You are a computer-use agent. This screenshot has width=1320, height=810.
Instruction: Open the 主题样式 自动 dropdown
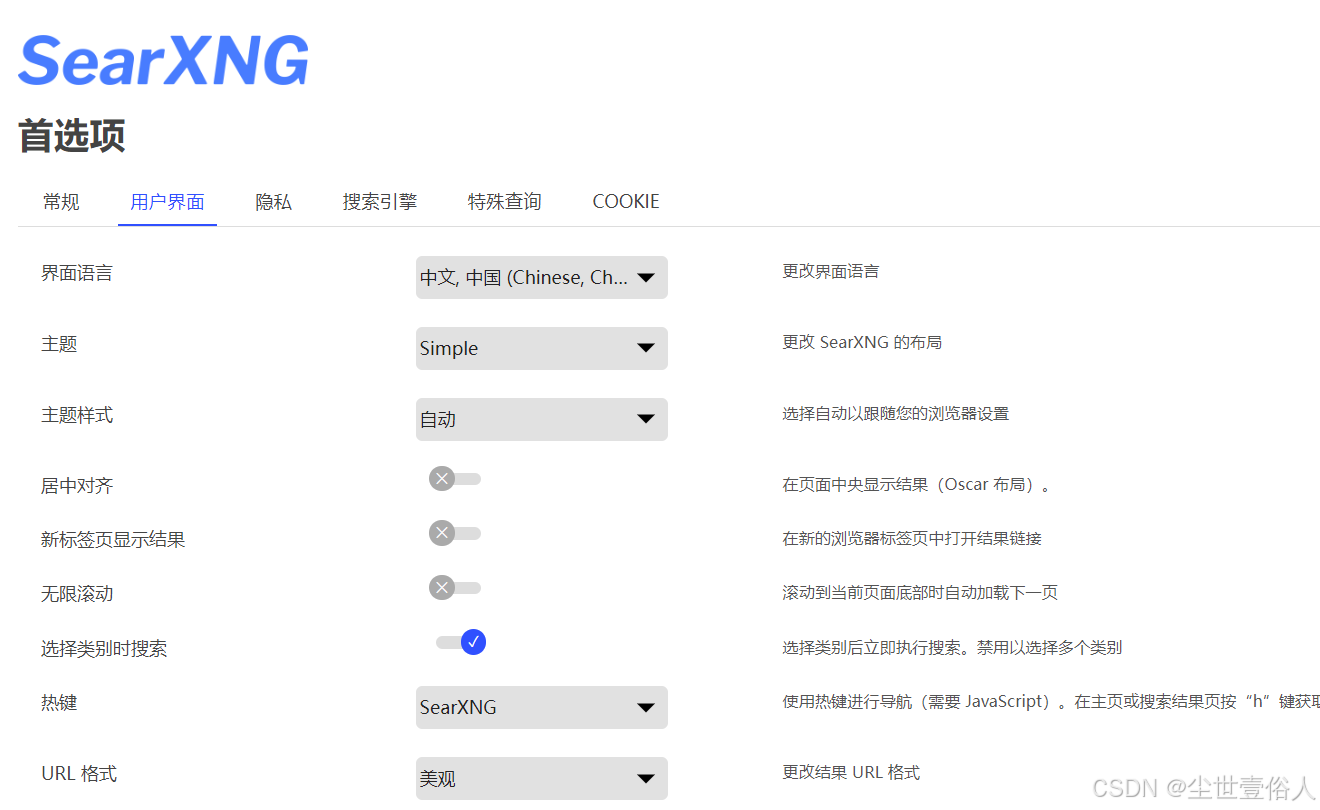pos(541,419)
